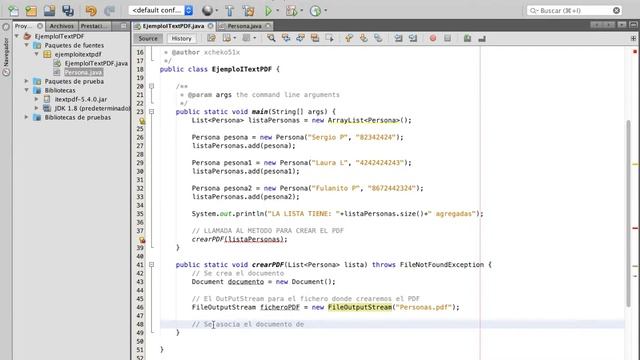This screenshot has width=640, height=360.
Task: Click the error hint icon on line 38
Action: (142, 239)
